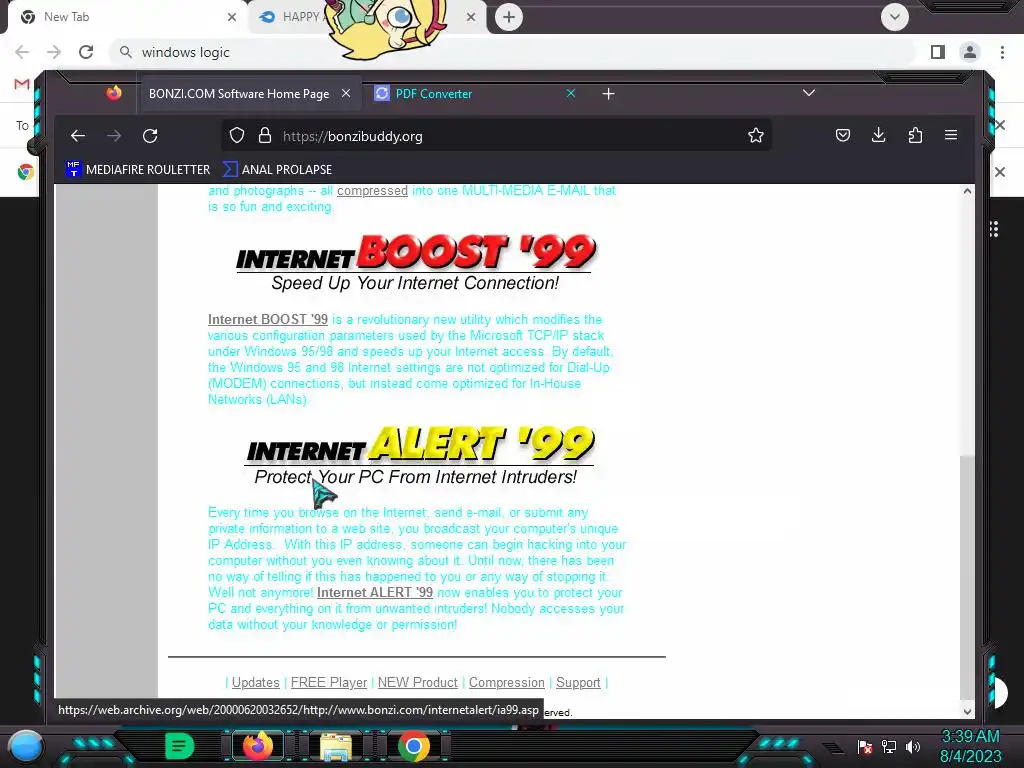Toggle the Chrome side panel icon
This screenshot has width=1024, height=768.
click(938, 52)
